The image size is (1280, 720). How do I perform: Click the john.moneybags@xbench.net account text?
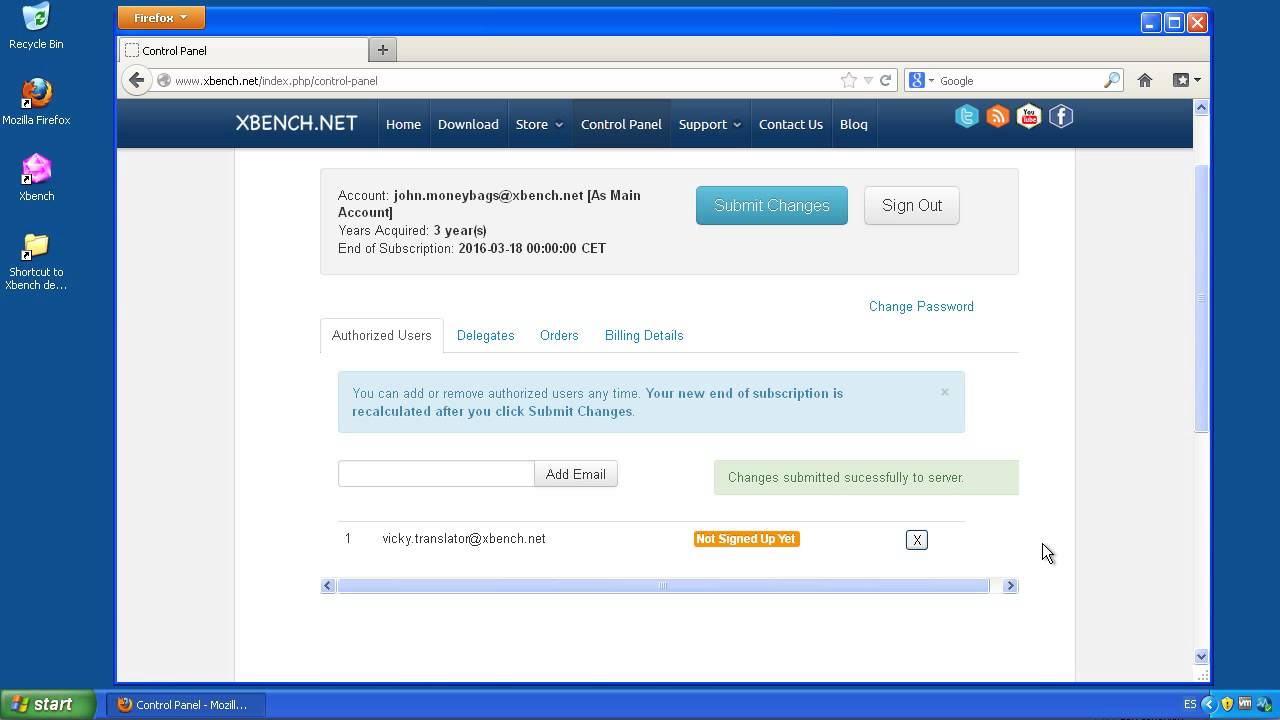(488, 195)
